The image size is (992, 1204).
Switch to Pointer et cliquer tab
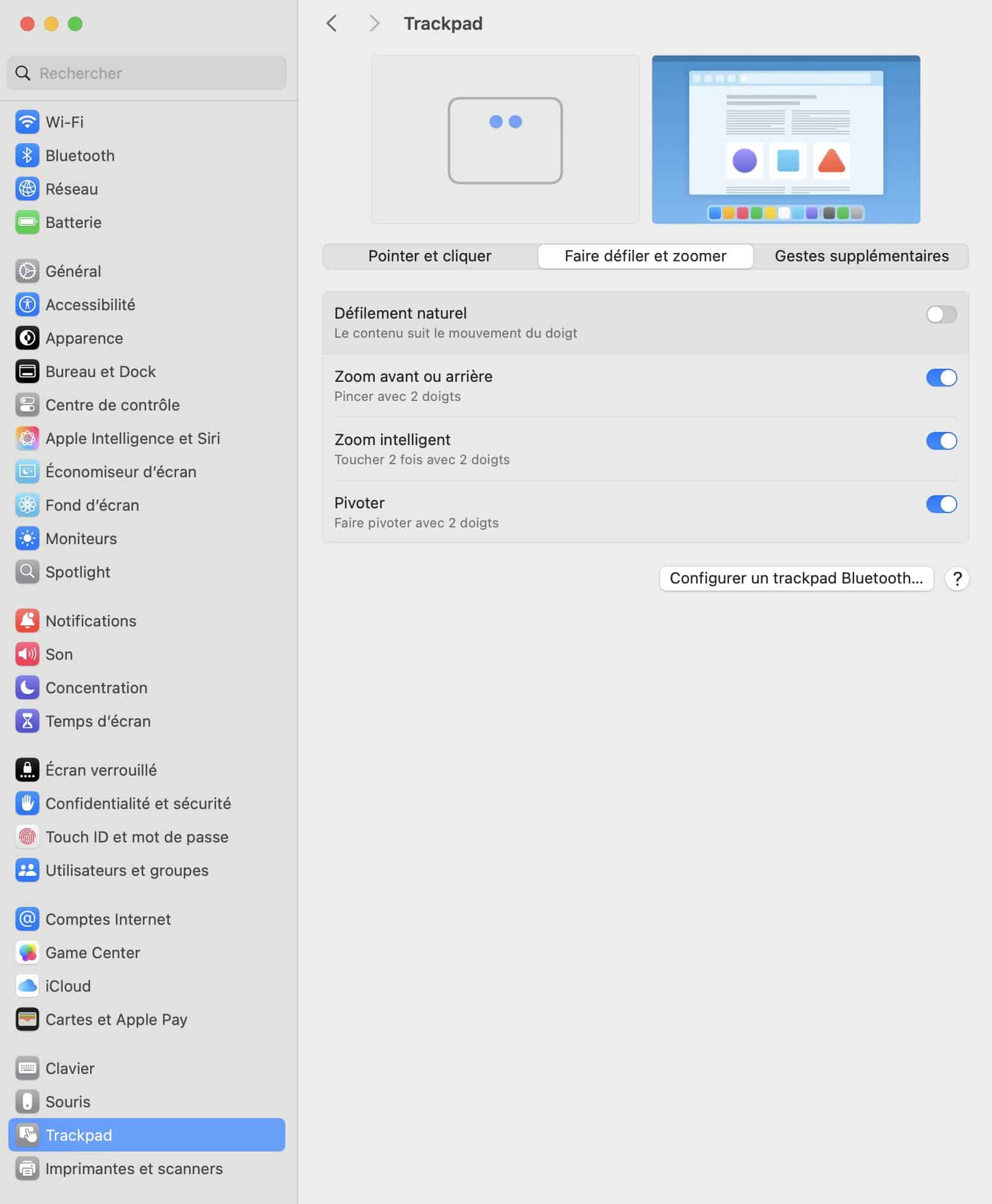(430, 256)
